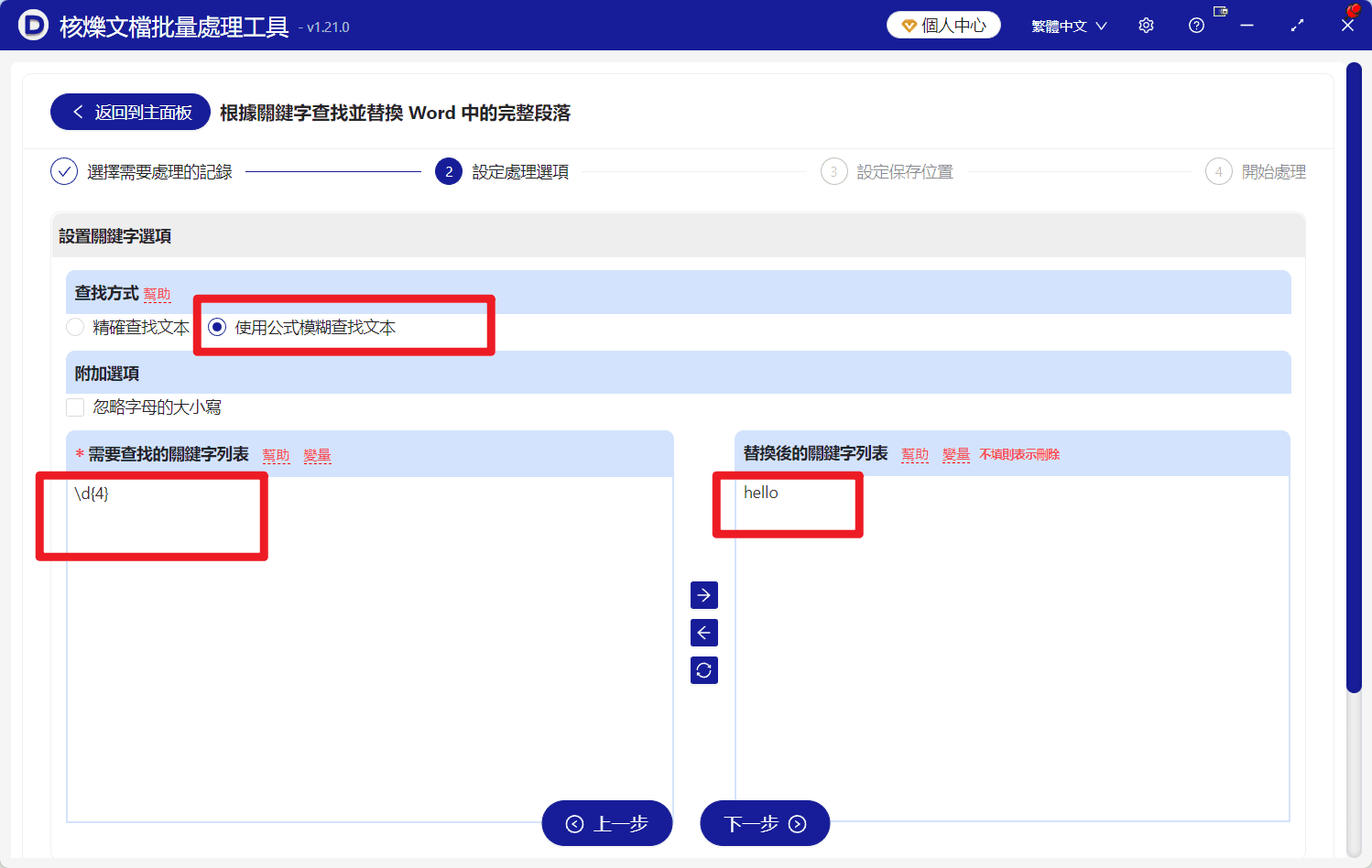Screen dimensions: 1372x868
Task: Enable the 忽略字母的大小寫 checkbox
Action: (x=75, y=407)
